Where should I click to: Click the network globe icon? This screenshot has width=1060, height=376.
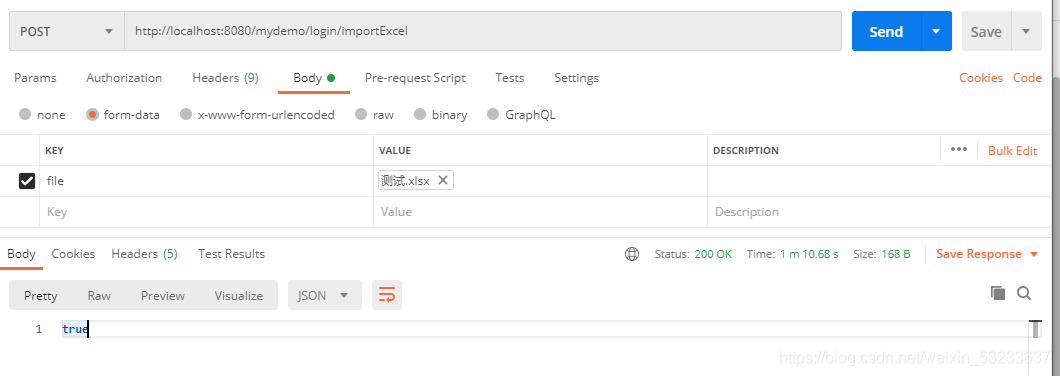tap(632, 254)
